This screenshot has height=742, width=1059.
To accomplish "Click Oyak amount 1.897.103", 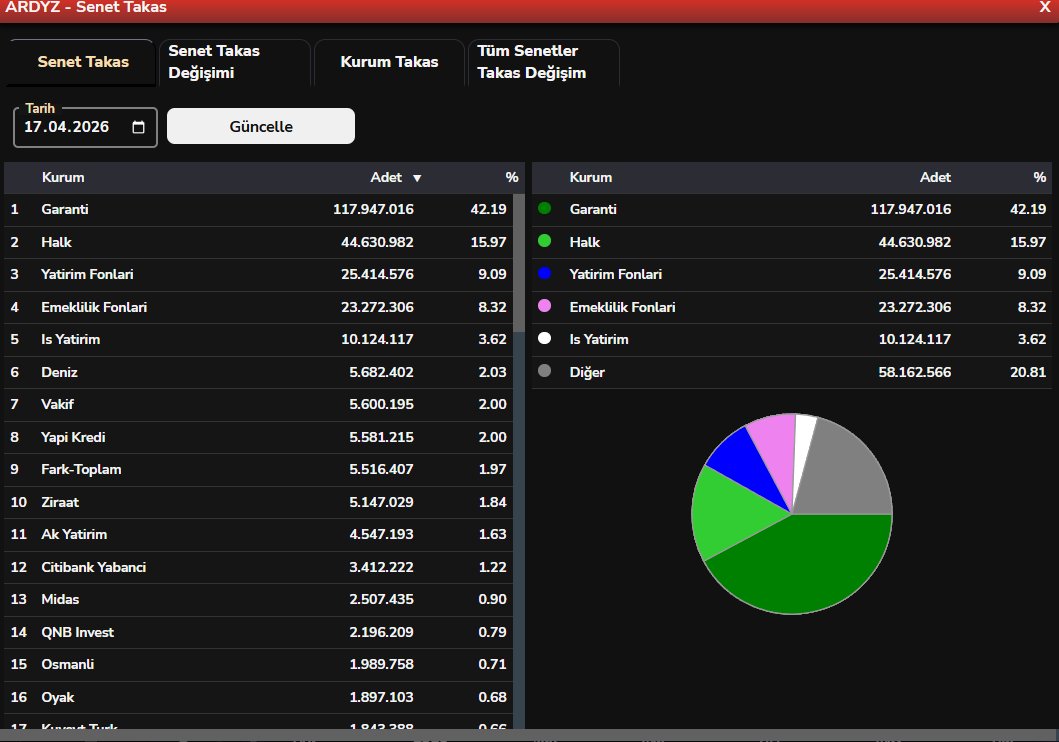I will [381, 697].
